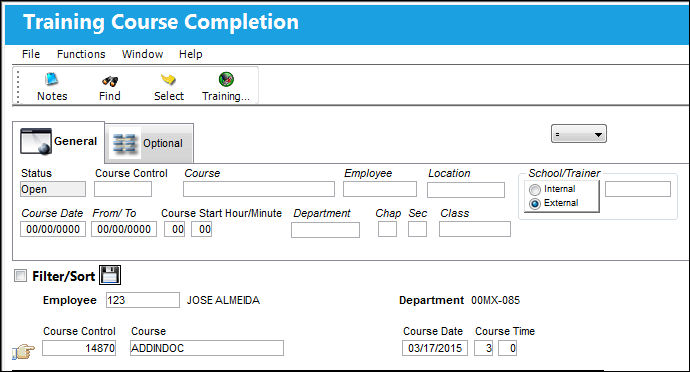
Task: Click the Course filter input field
Action: [259, 189]
